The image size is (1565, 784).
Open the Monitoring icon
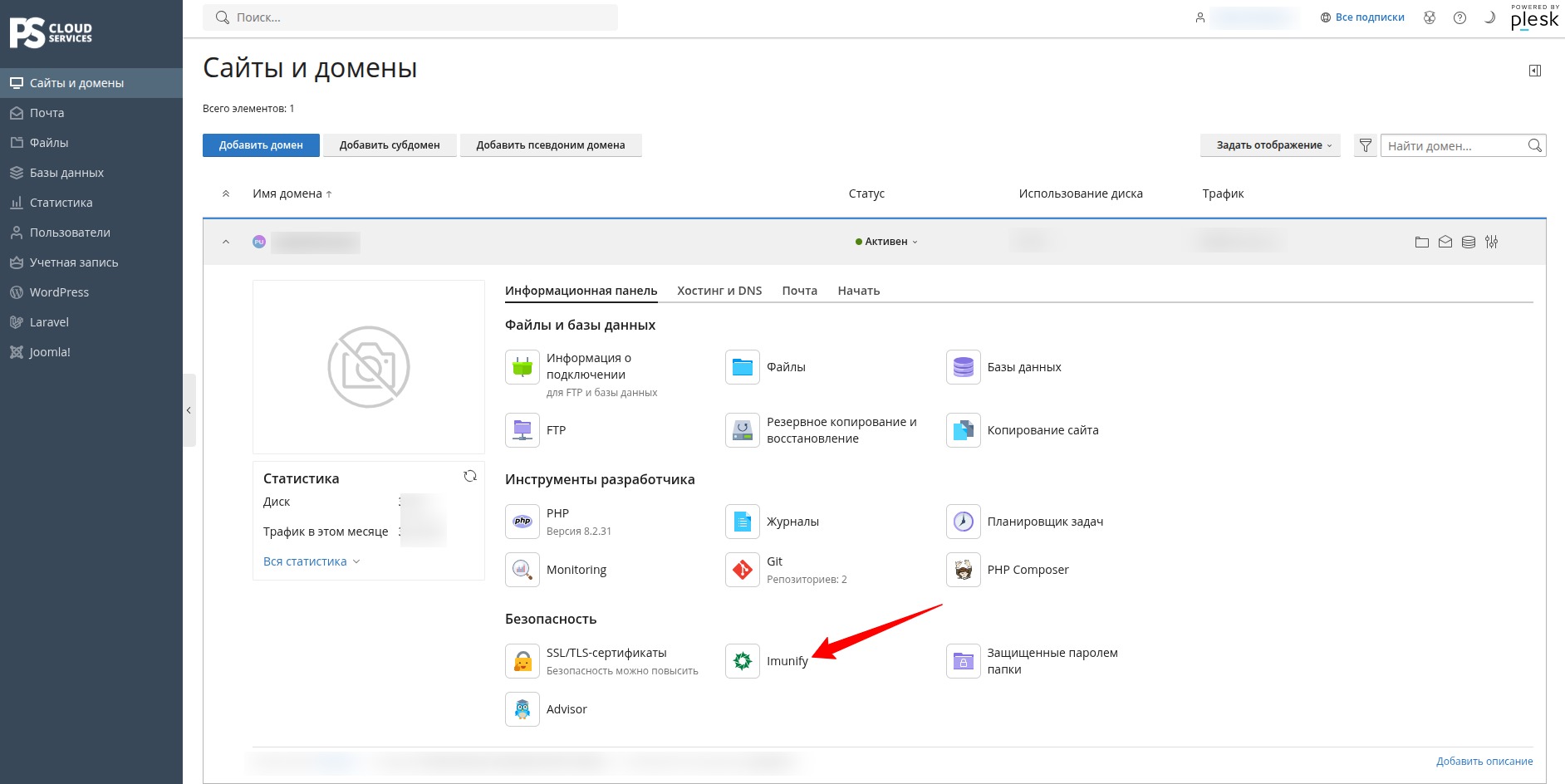point(522,570)
